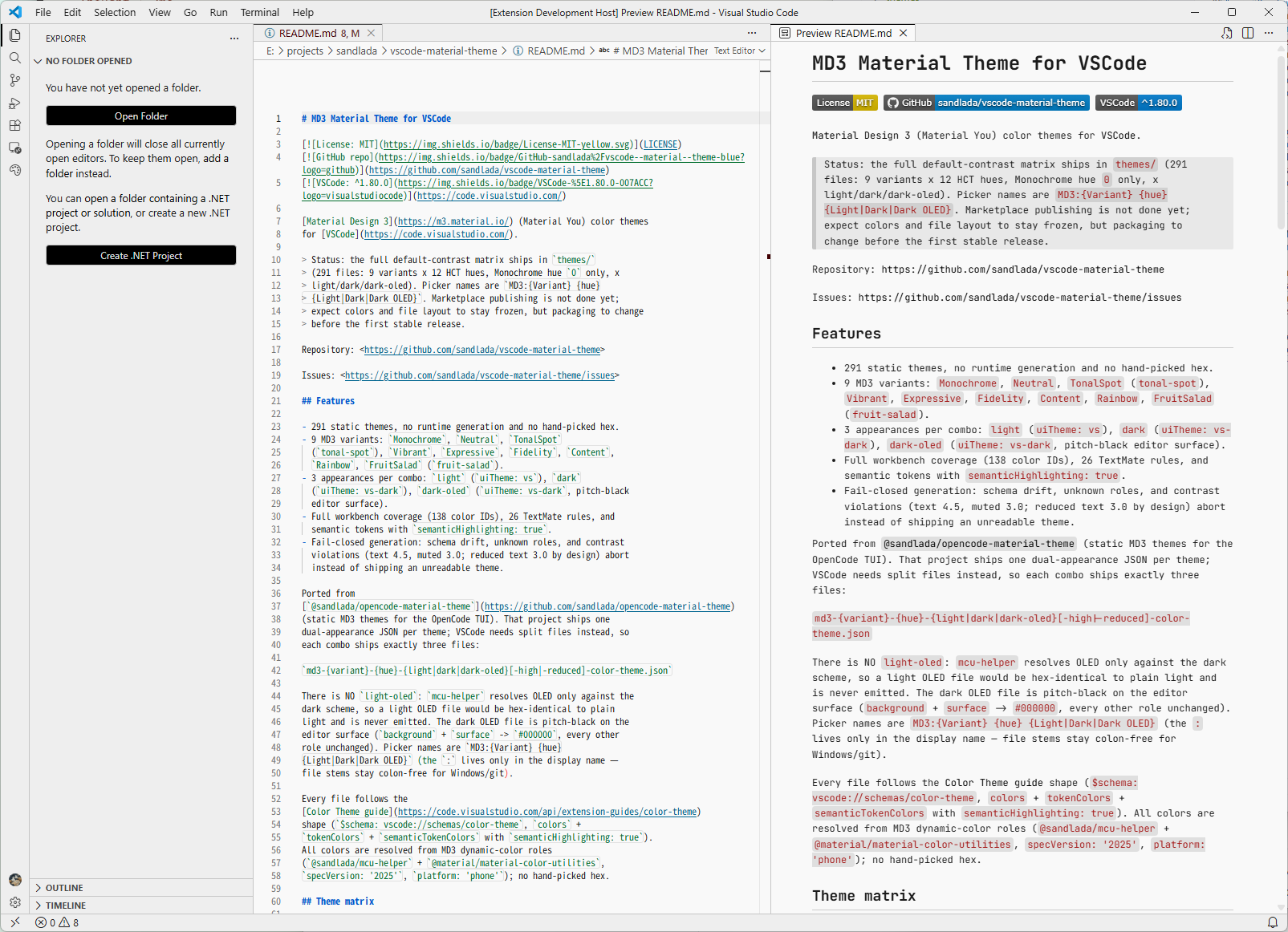This screenshot has height=932, width=1288.
Task: Open the Accounts avatar menu
Action: (14, 880)
